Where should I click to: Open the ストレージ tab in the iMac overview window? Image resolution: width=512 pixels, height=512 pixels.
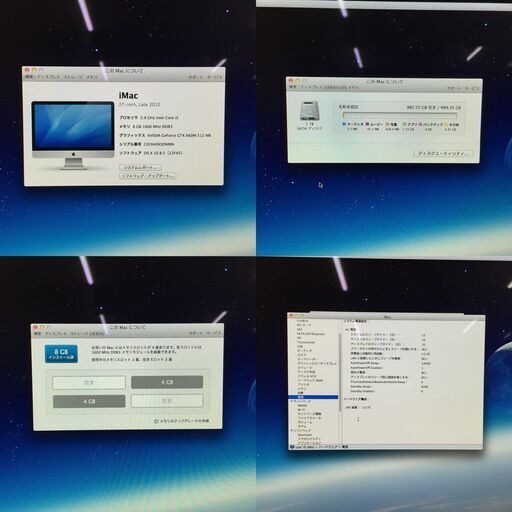(73, 77)
